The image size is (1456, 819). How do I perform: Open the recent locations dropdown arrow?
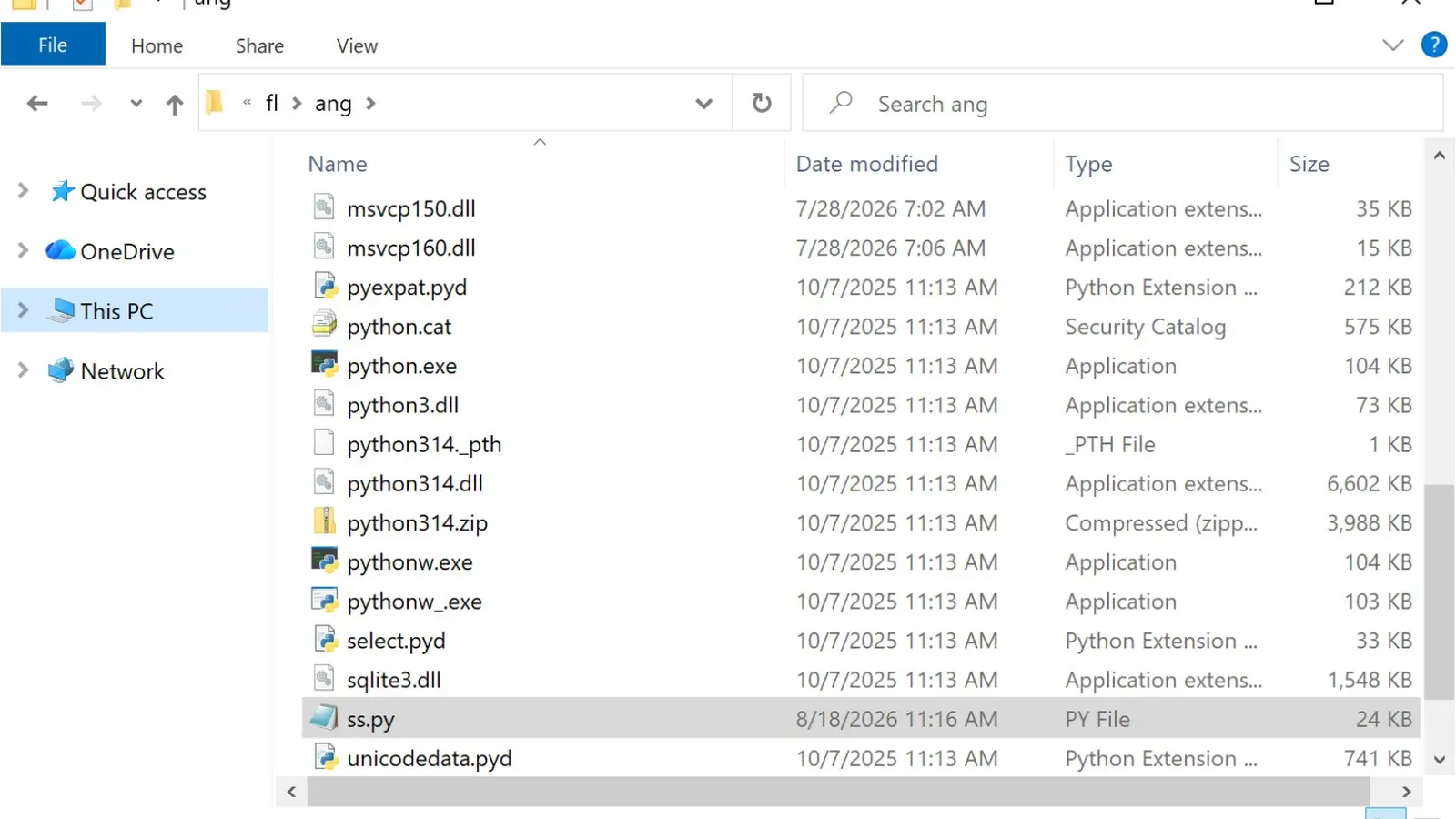[136, 104]
